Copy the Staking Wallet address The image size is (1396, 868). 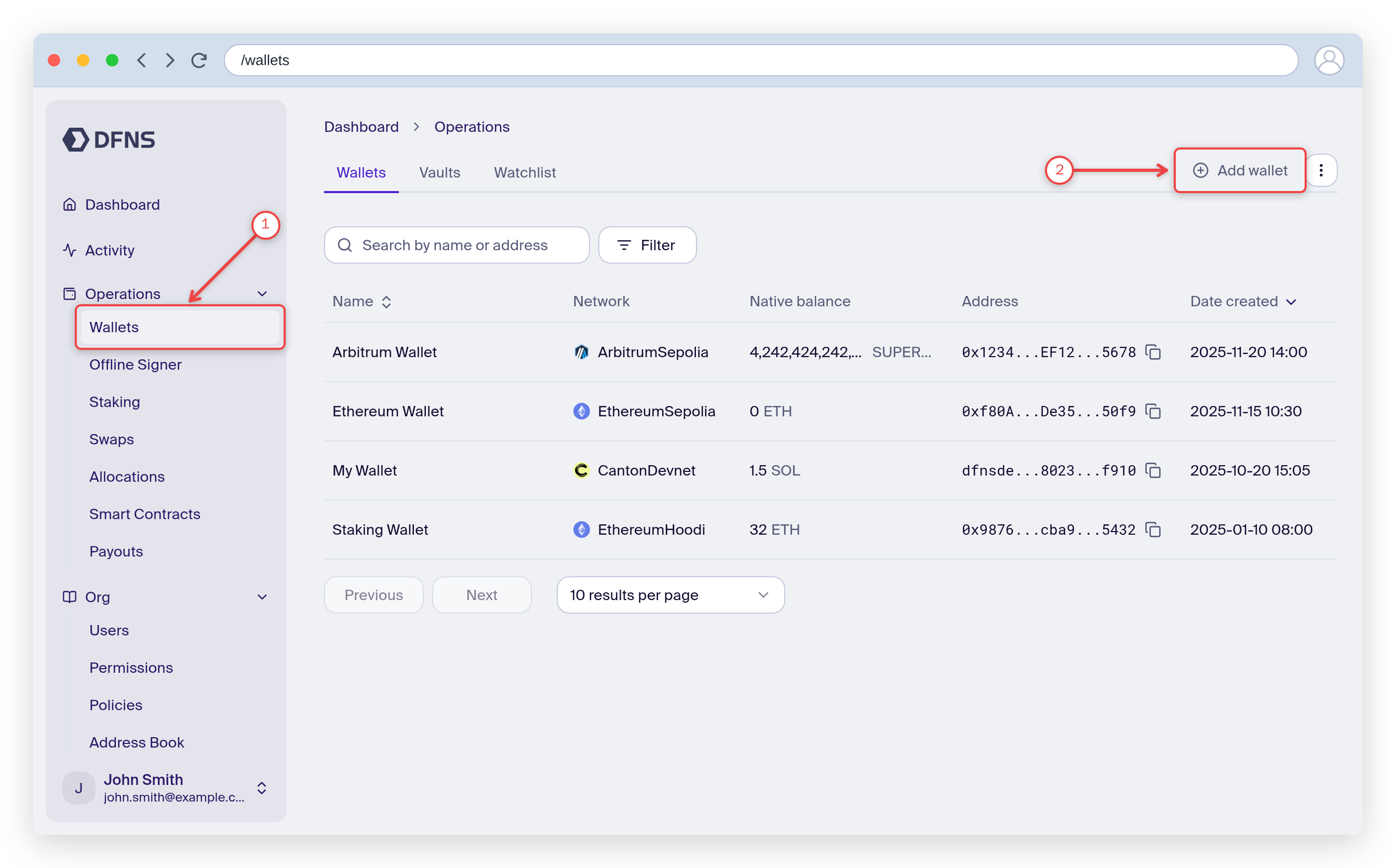[1153, 530]
